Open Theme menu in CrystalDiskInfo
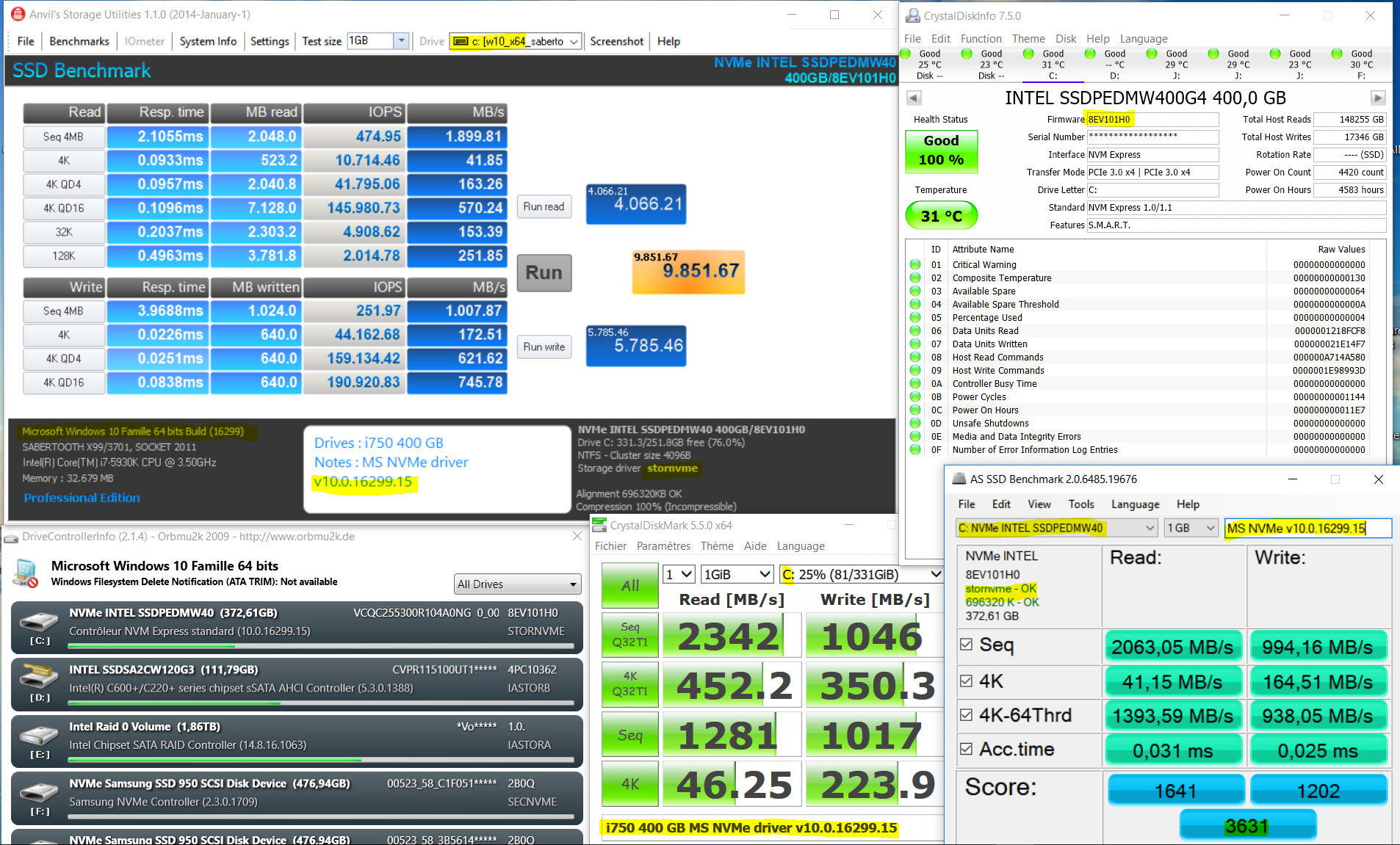Image resolution: width=1400 pixels, height=845 pixels. point(1028,39)
